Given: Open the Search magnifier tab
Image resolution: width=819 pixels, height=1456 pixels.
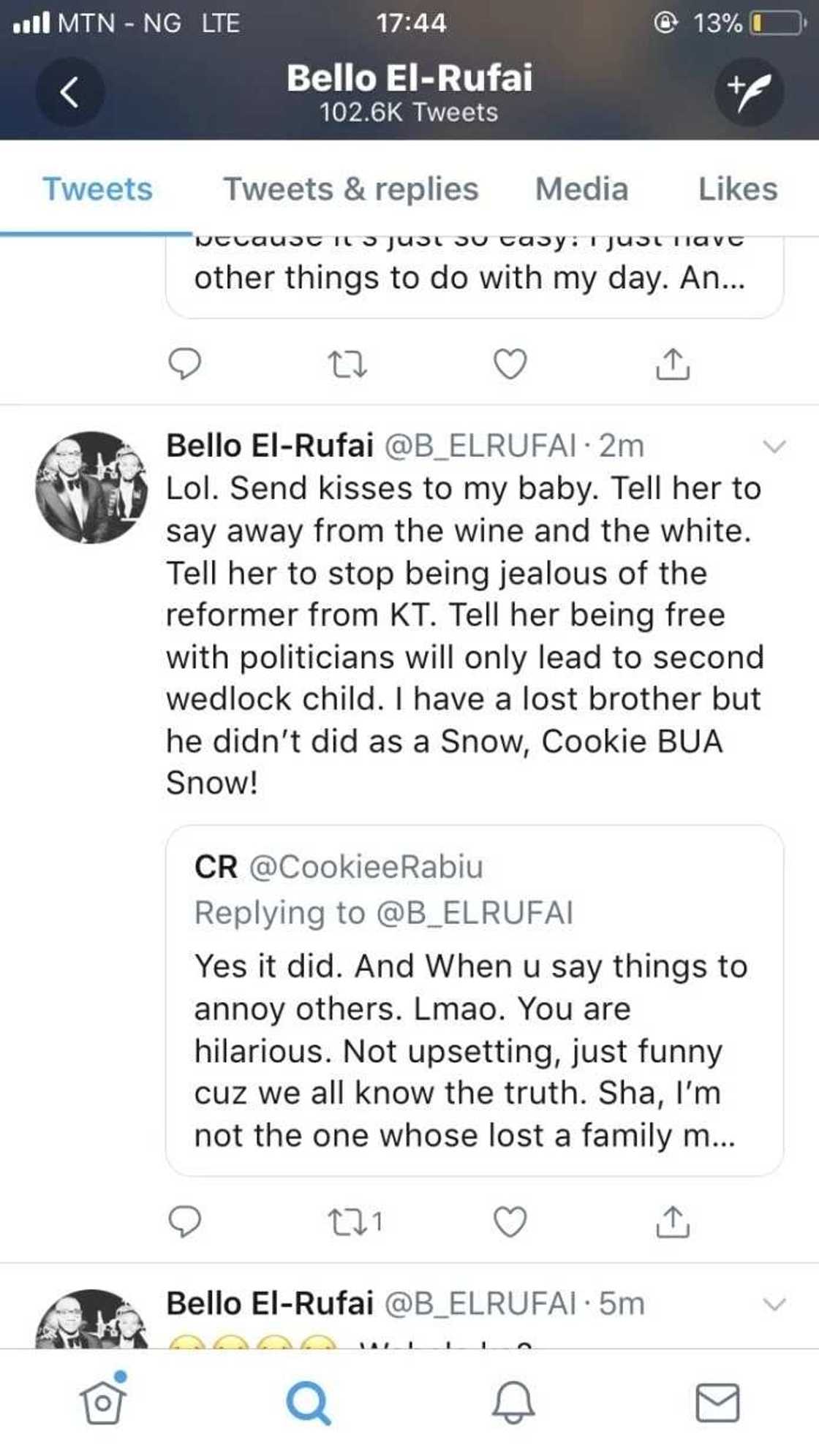Looking at the screenshot, I should [308, 1402].
